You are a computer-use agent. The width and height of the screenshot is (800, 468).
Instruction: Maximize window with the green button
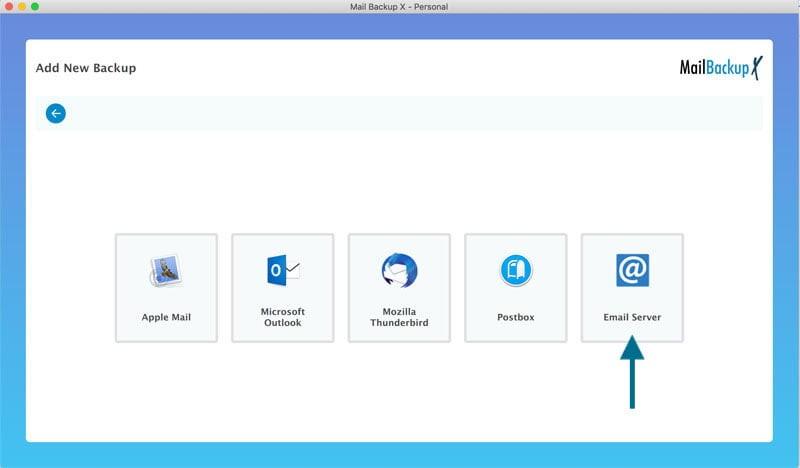tap(35, 7)
